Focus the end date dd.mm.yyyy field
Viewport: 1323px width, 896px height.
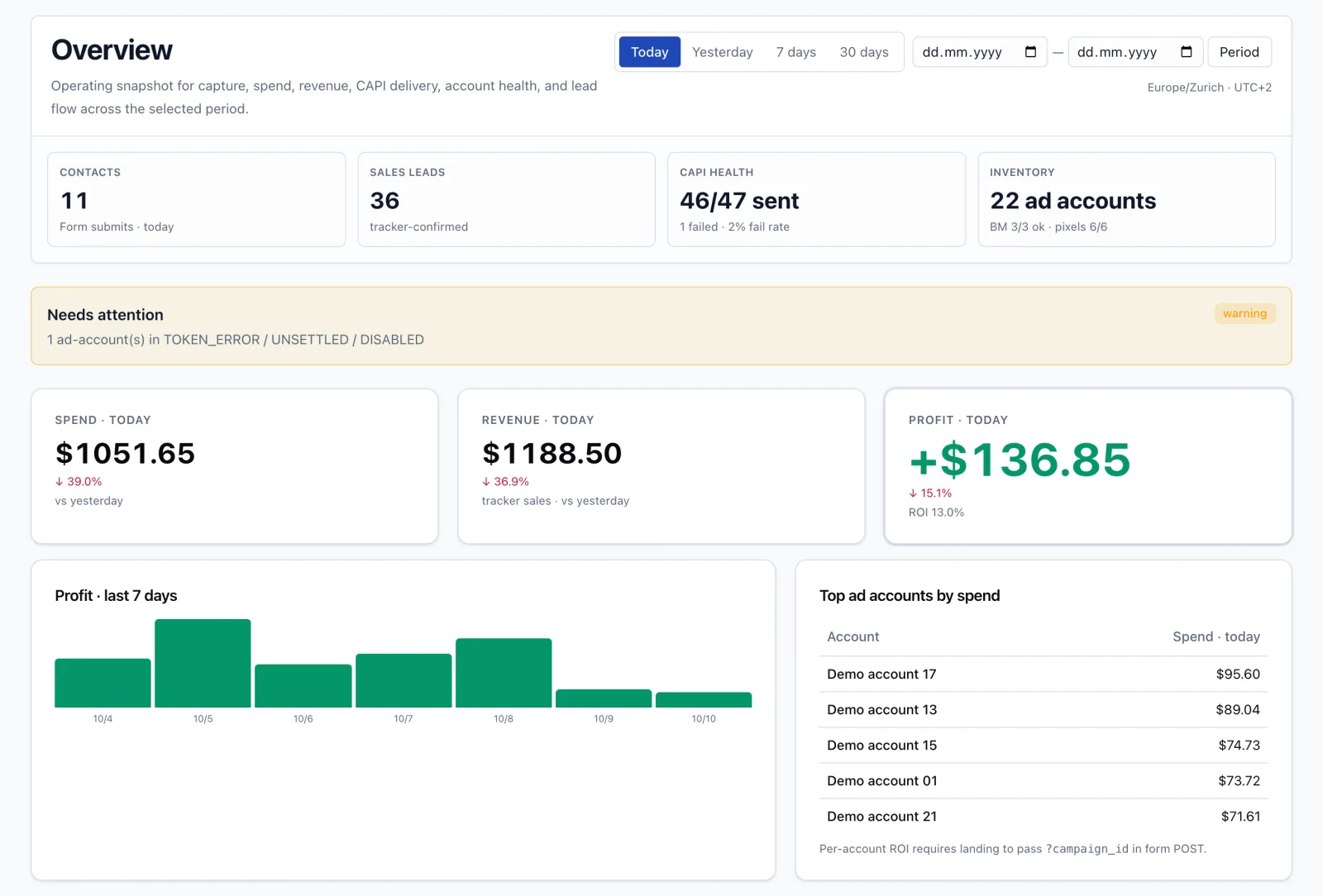[1135, 52]
